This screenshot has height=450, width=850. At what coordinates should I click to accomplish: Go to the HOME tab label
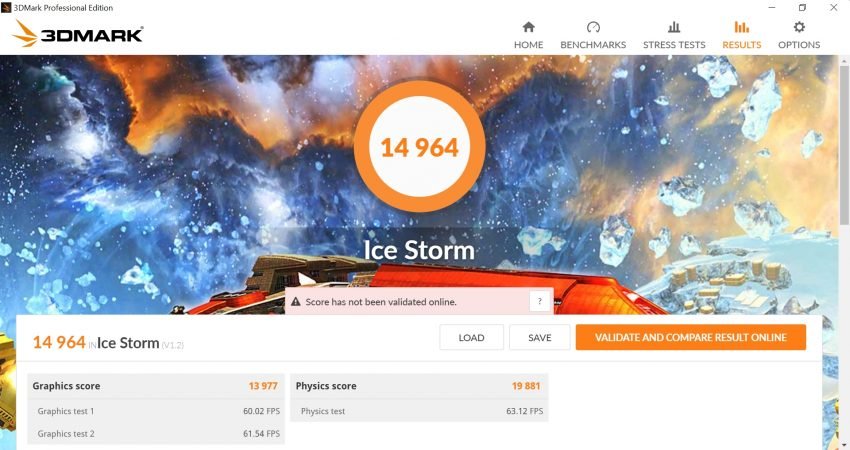(x=529, y=45)
